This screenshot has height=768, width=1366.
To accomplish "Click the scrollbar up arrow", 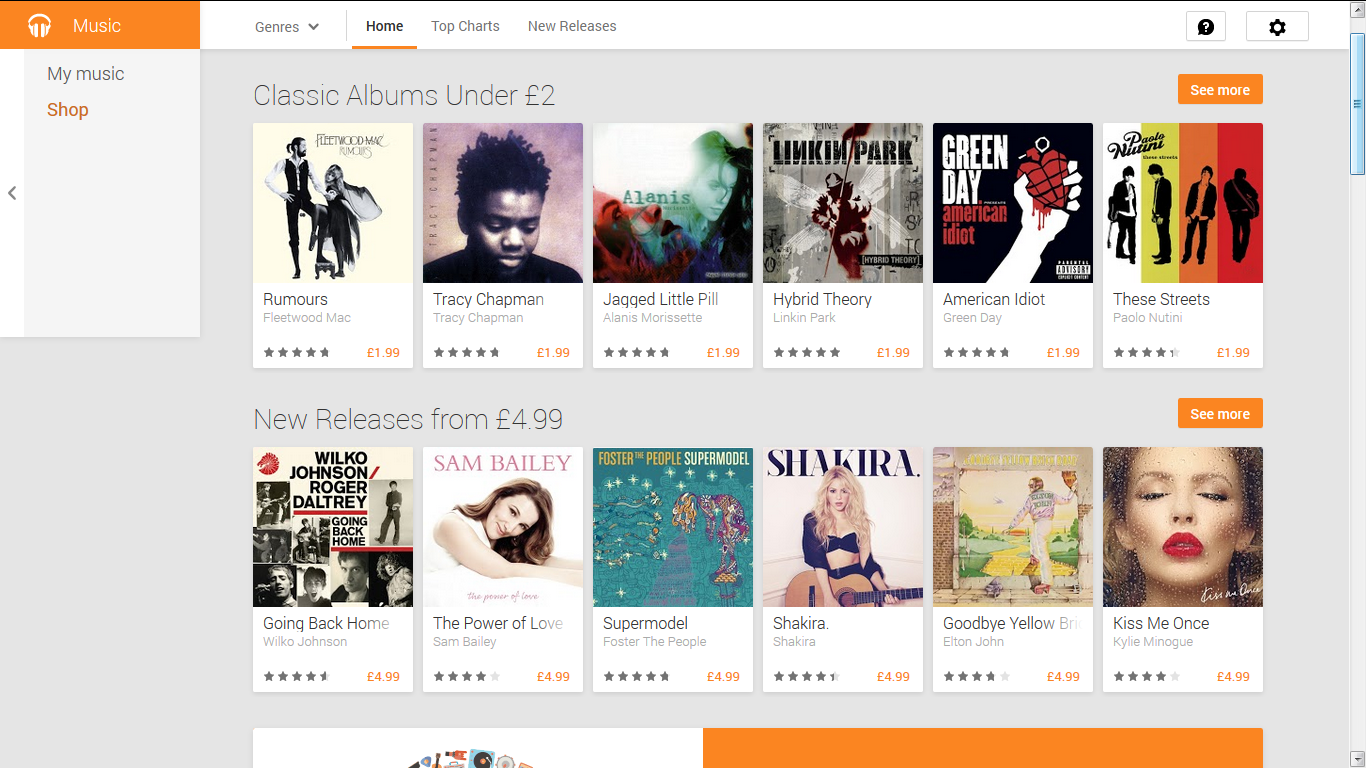I will point(1357,8).
